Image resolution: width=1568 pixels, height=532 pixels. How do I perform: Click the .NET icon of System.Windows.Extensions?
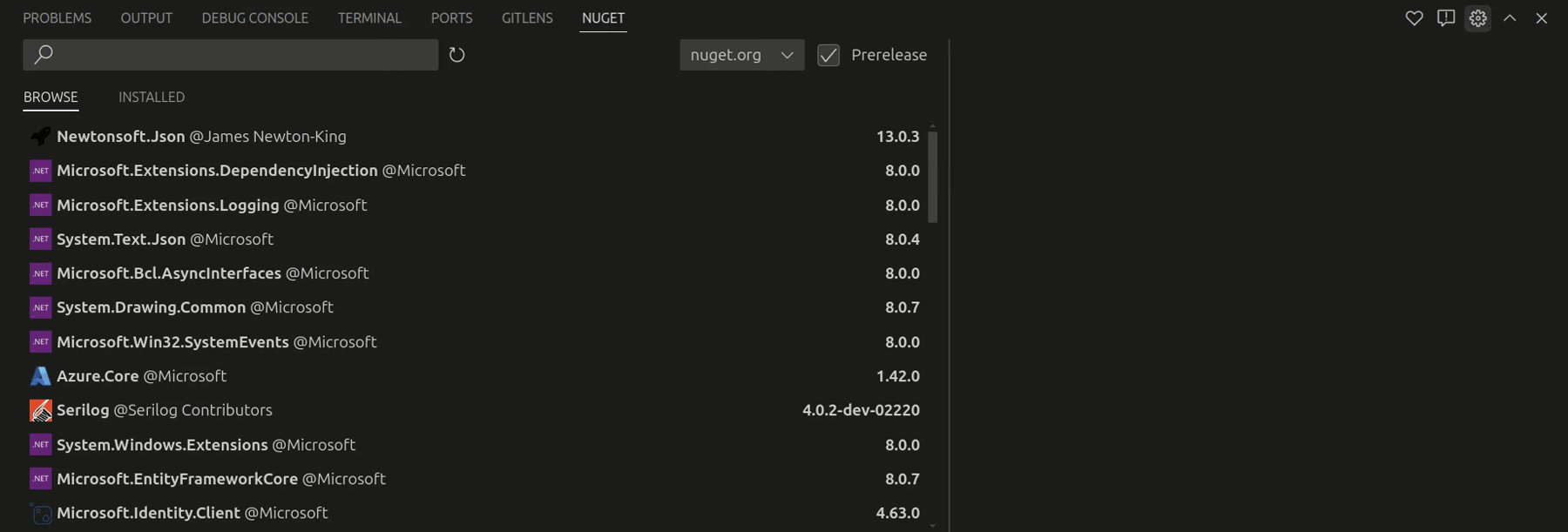point(40,445)
